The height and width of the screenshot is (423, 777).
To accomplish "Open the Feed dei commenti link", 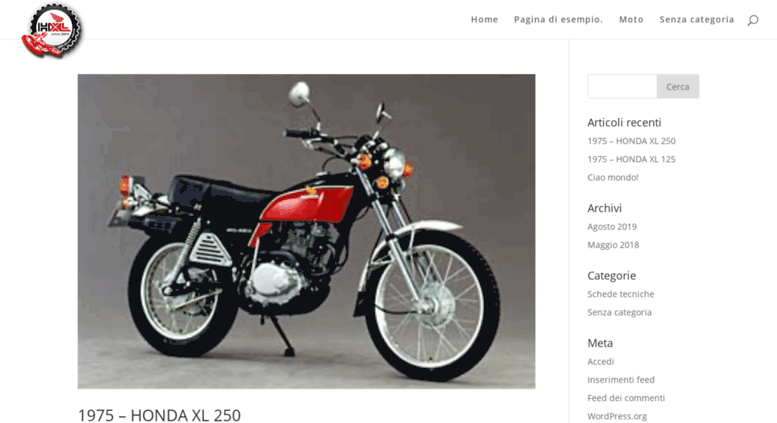I will pyautogui.click(x=626, y=398).
